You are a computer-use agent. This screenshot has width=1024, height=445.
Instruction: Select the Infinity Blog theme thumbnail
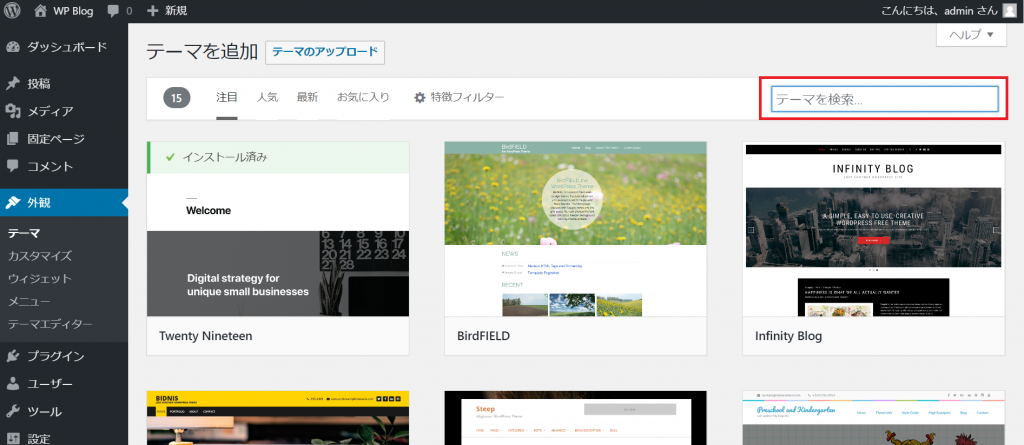click(x=873, y=229)
